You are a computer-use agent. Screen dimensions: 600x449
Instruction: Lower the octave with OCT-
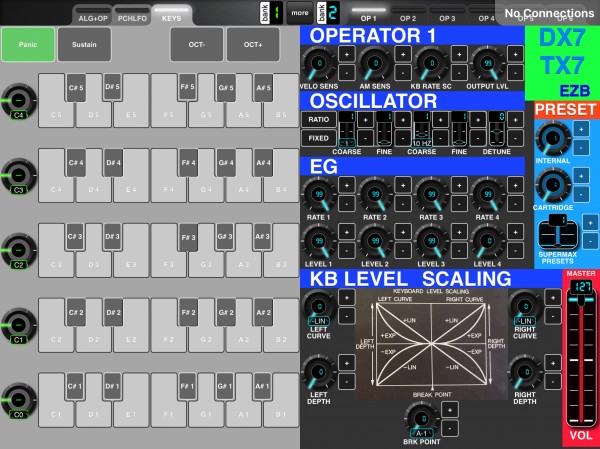tap(197, 44)
